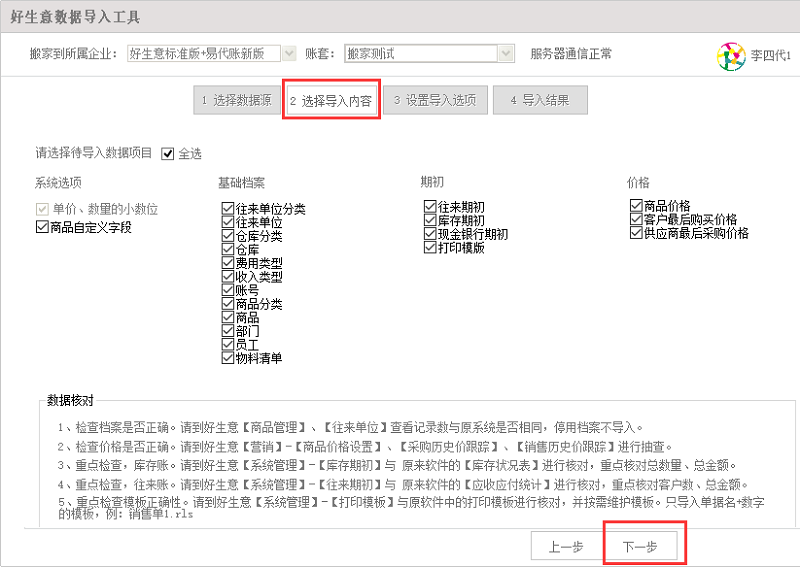Click the 好生意标准版+易代账新版 combo box
Viewport: 800px width, 567px height.
coord(204,54)
